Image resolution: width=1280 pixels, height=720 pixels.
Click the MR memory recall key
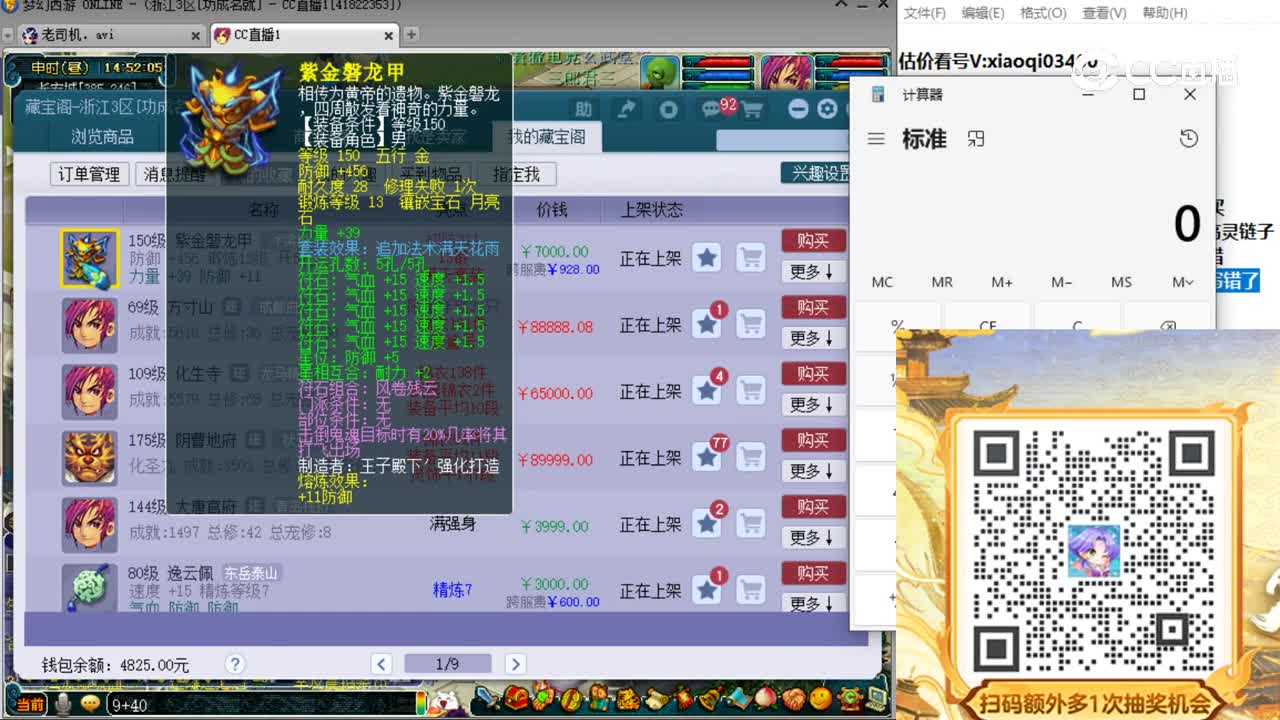click(x=942, y=282)
